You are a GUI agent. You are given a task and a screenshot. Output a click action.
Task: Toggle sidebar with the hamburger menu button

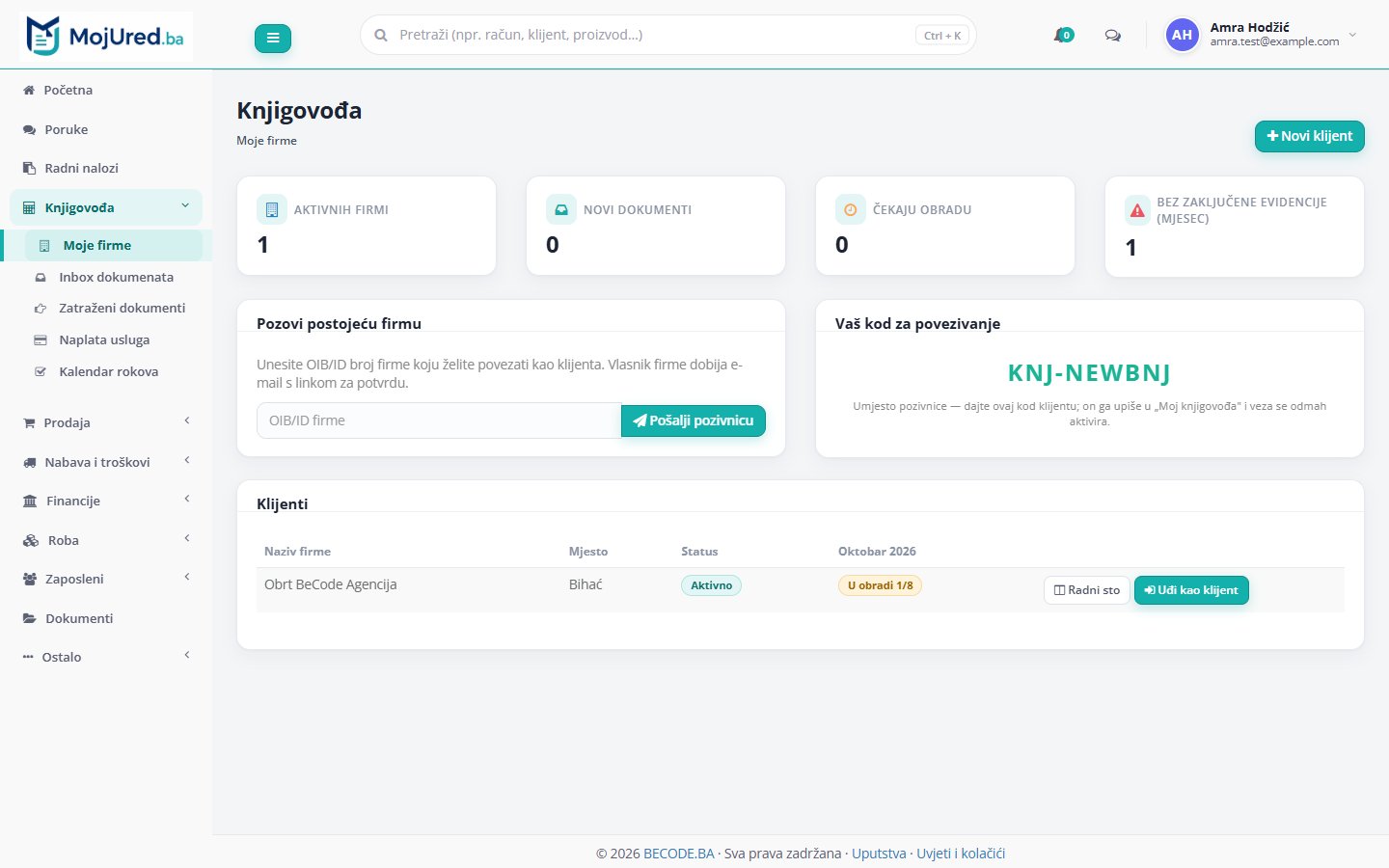[x=273, y=38]
